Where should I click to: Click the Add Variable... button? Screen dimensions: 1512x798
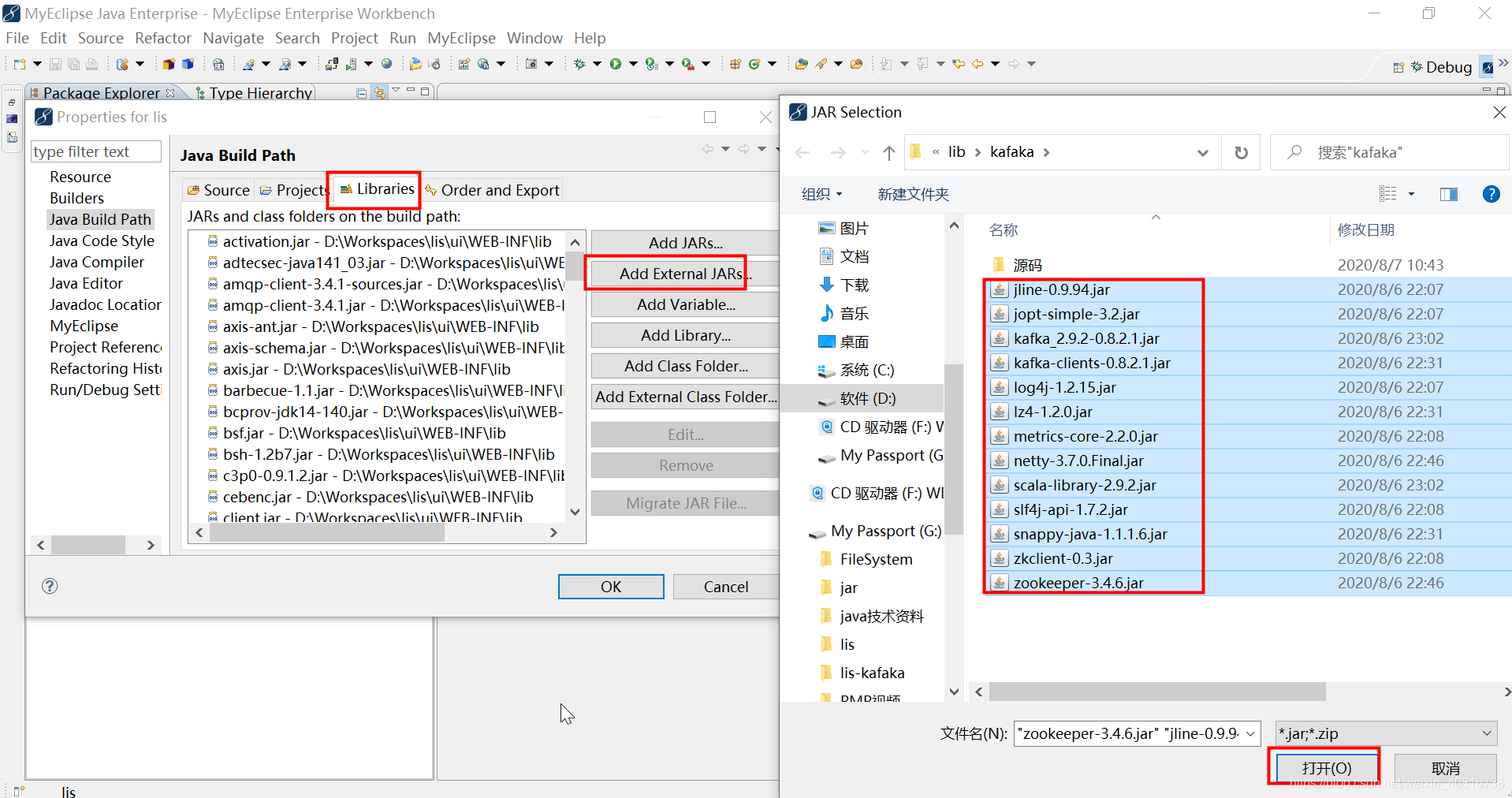686,304
